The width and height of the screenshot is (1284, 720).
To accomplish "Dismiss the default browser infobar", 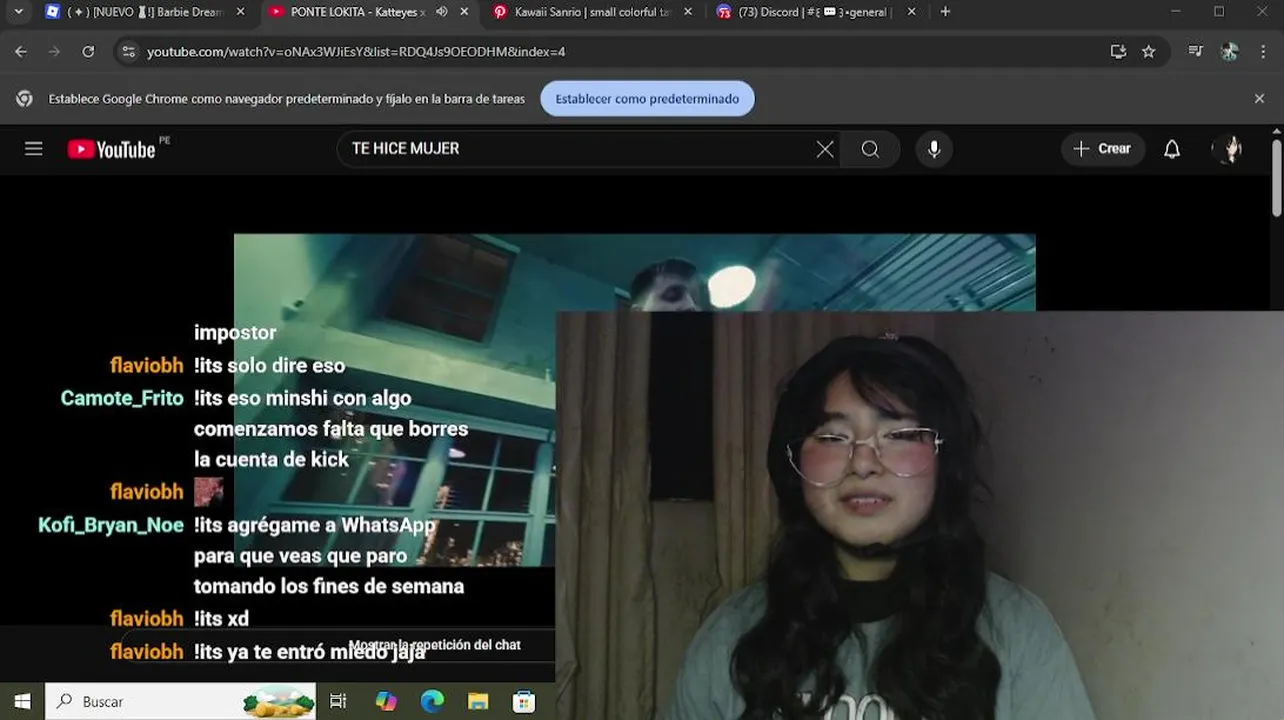I will [1259, 99].
